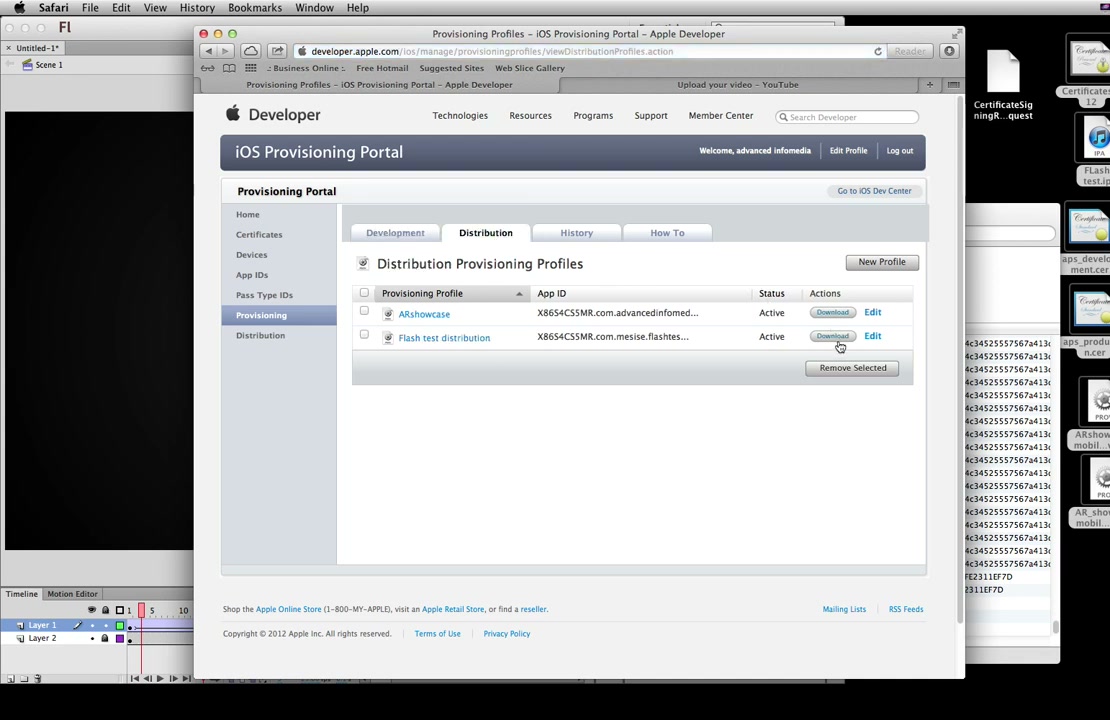1110x720 pixels.
Task: Go to iOS Dev Center
Action: click(x=874, y=191)
